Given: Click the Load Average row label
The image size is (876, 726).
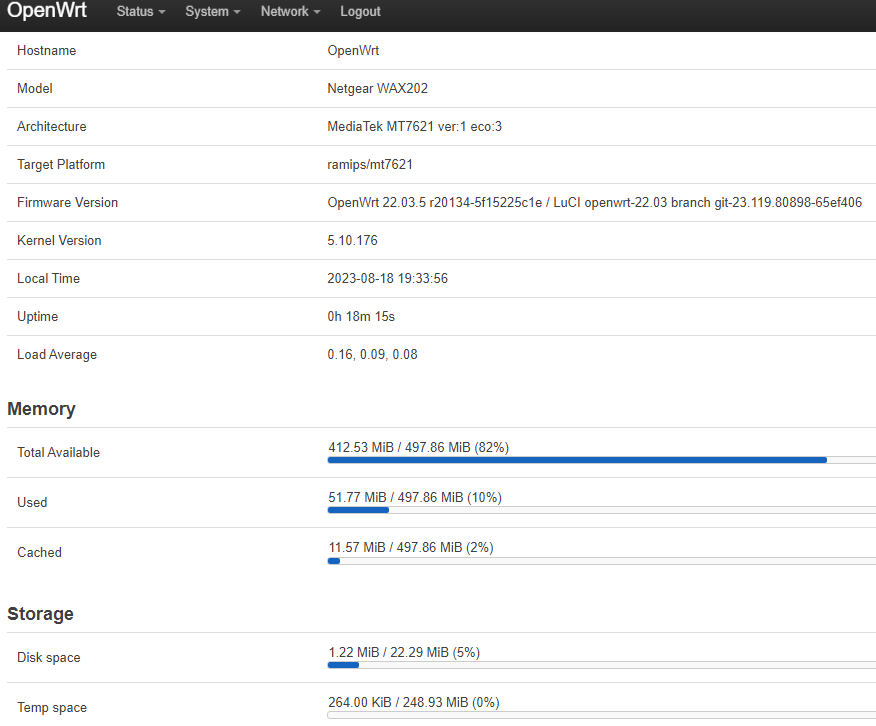Looking at the screenshot, I should 57,354.
